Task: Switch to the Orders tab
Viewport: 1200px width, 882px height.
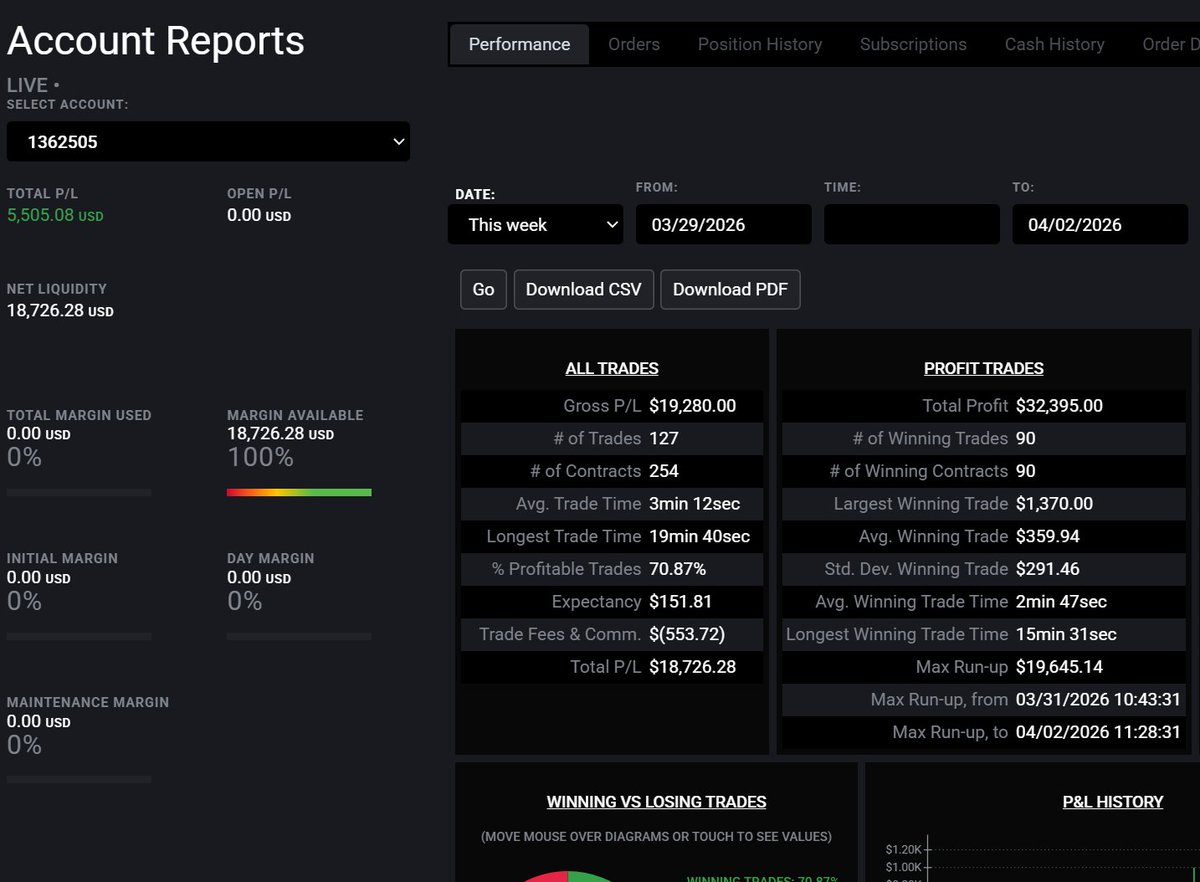Action: (634, 44)
